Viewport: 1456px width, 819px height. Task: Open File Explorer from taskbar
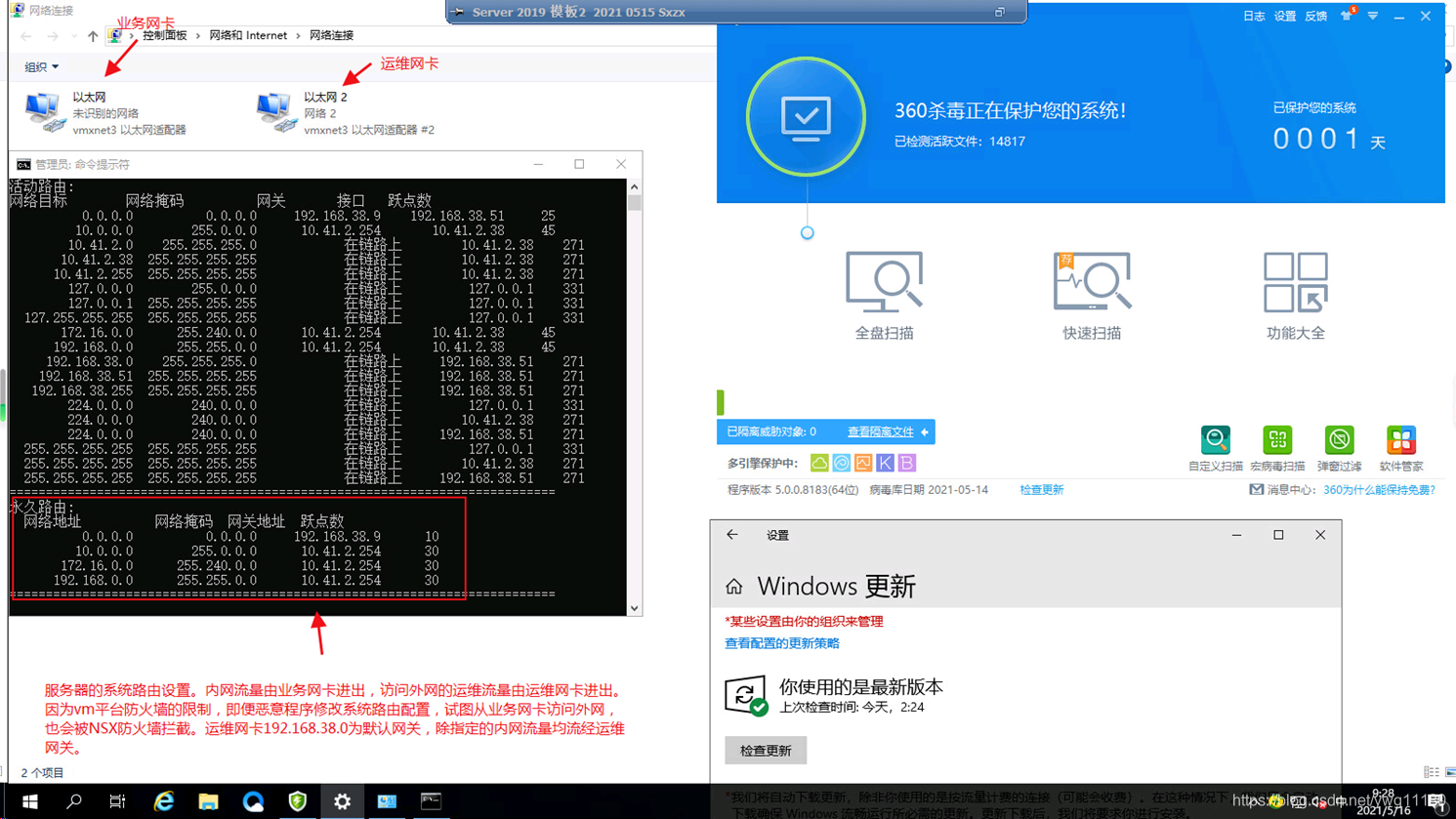click(208, 801)
